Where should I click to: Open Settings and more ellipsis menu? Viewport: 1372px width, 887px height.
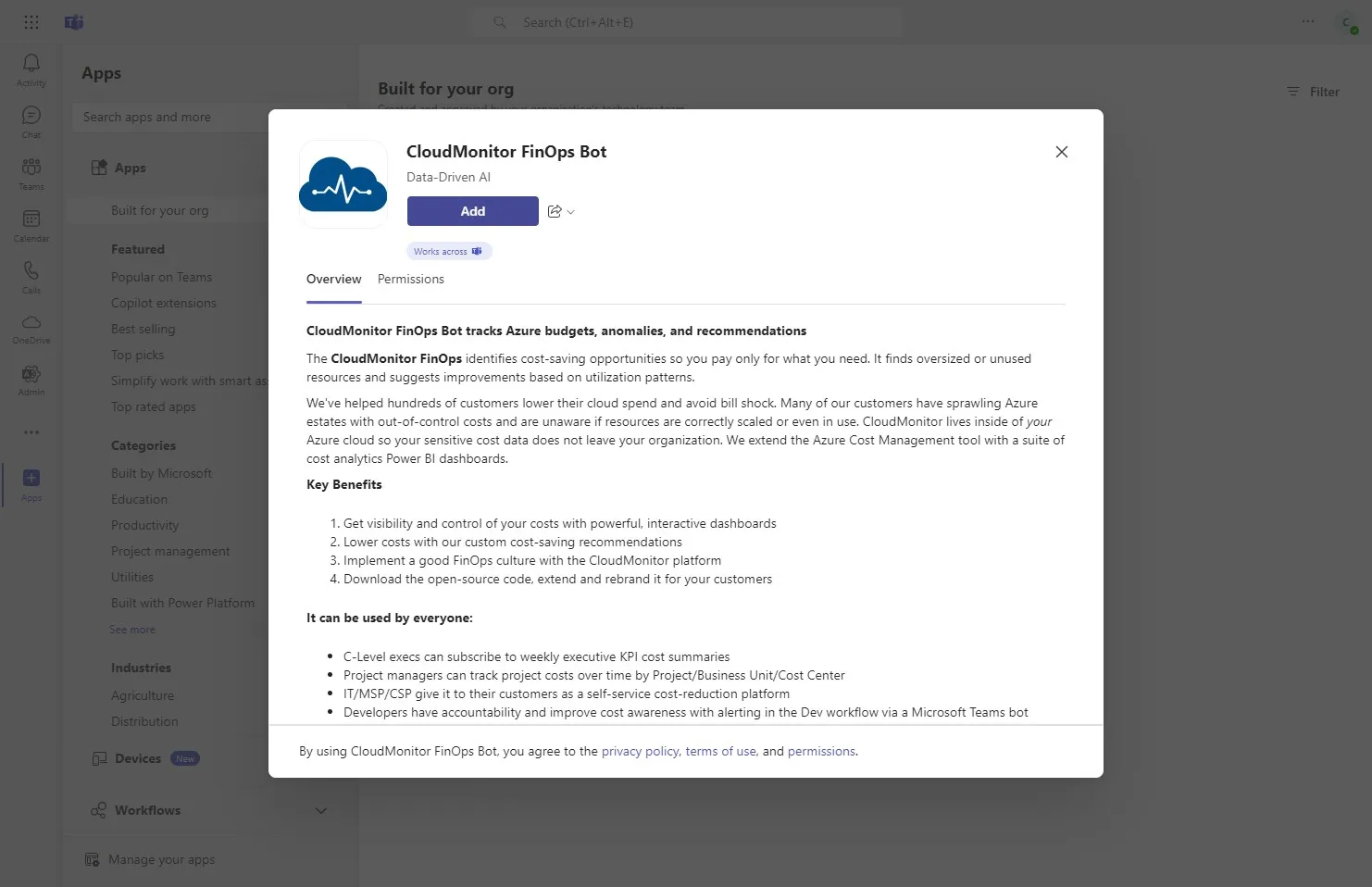tap(1308, 21)
